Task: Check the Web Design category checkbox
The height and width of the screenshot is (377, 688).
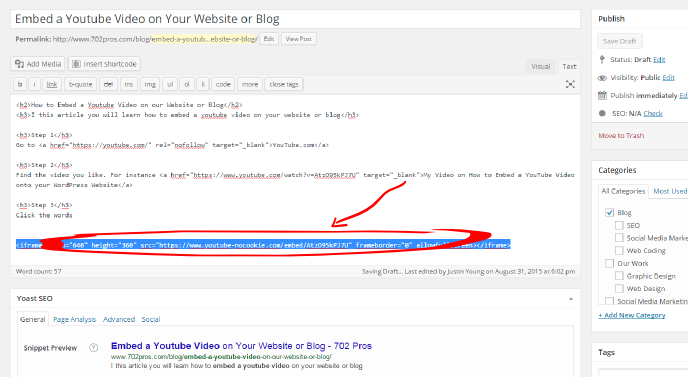Action: click(x=619, y=288)
